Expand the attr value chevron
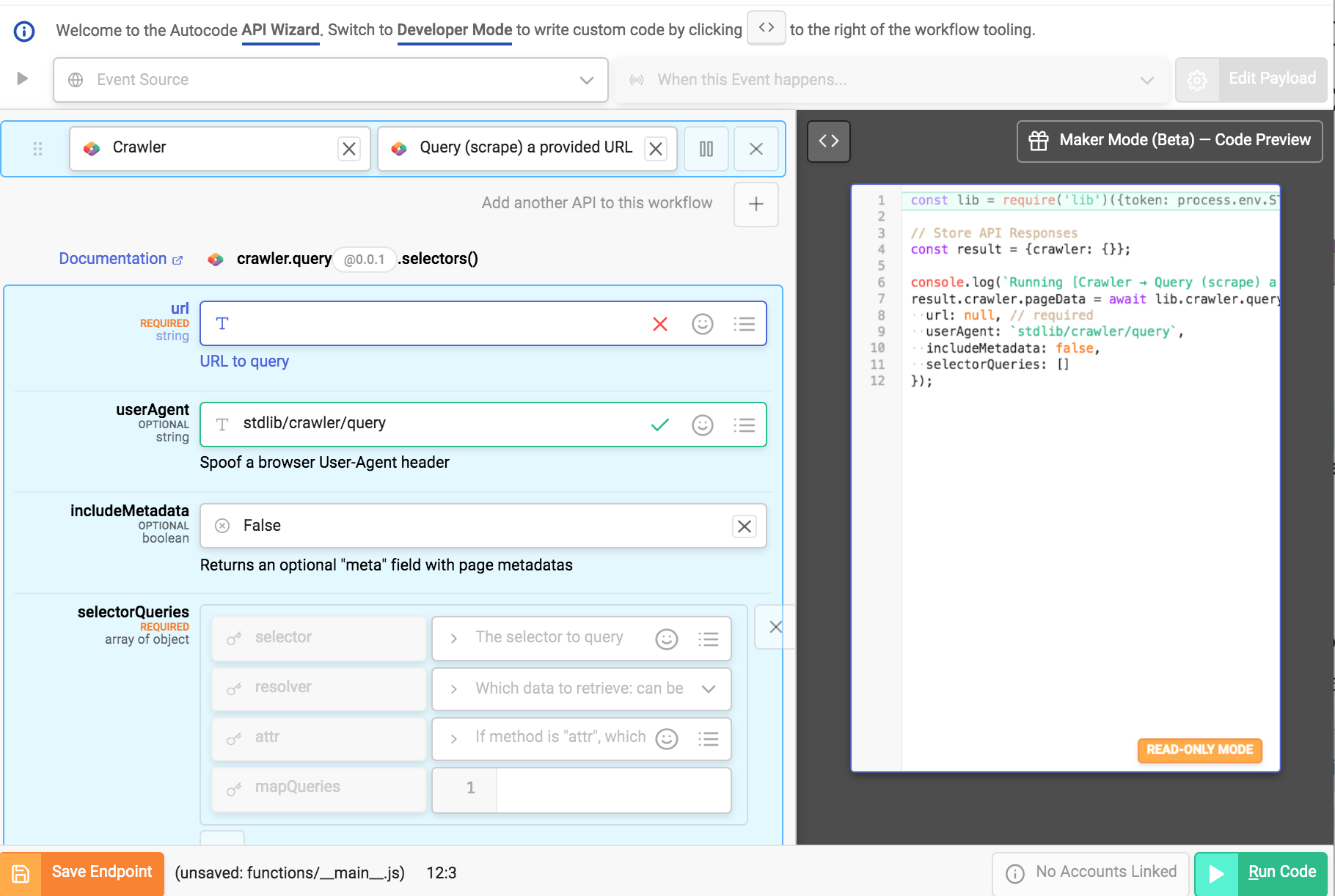 pos(454,738)
